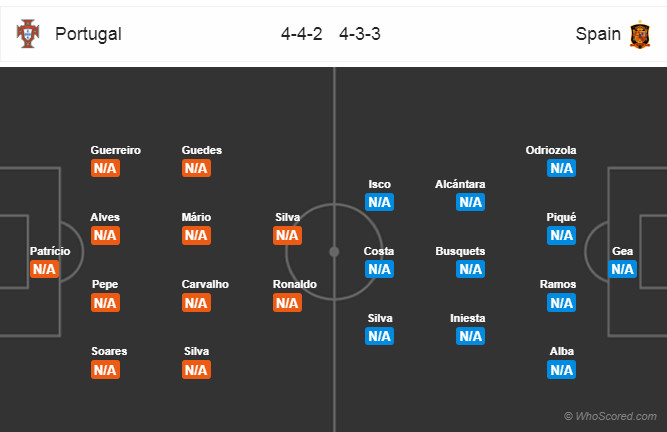Click Guerreiro's orange rating badge

point(105,168)
